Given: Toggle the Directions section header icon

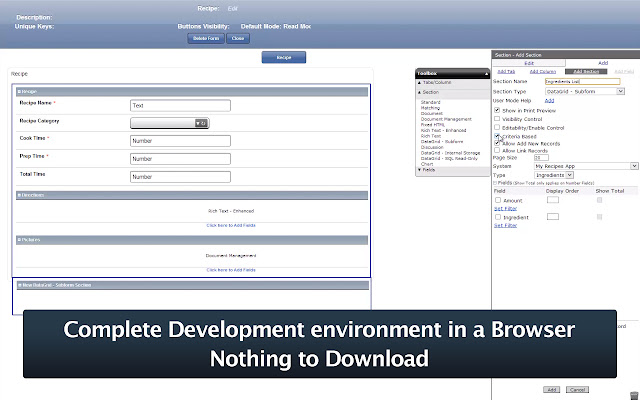Looking at the screenshot, I should click(19, 195).
